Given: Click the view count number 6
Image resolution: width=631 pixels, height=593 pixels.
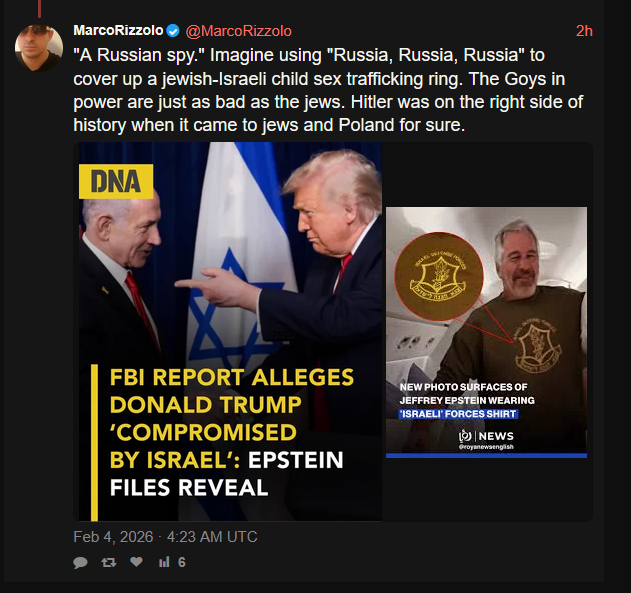Looking at the screenshot, I should point(181,562).
